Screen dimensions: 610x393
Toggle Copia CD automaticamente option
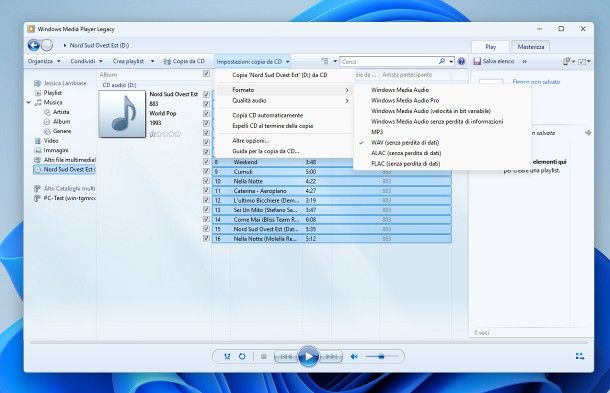click(x=268, y=115)
